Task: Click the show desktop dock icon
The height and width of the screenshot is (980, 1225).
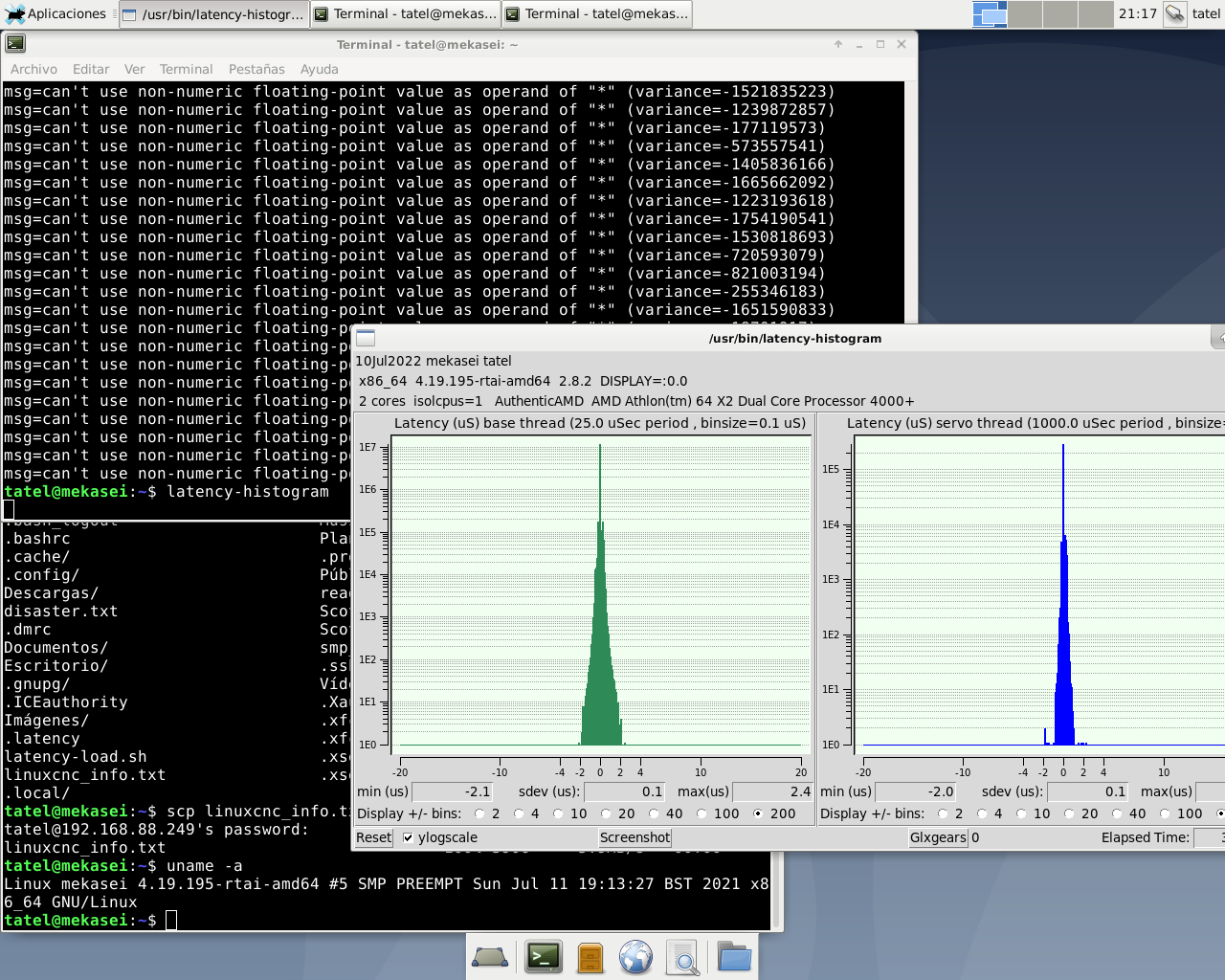Action: tap(490, 957)
